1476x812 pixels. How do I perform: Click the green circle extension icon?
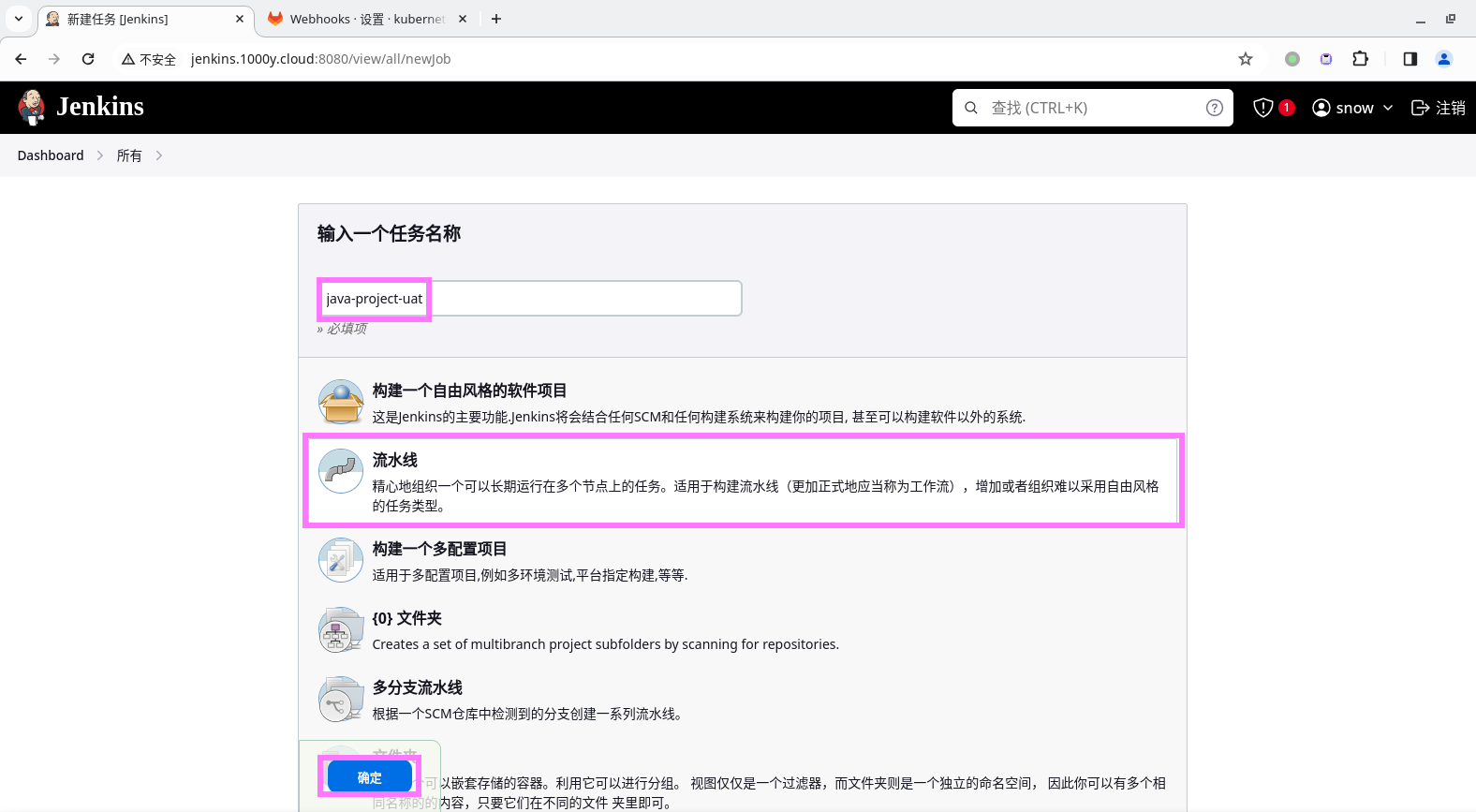(1292, 59)
